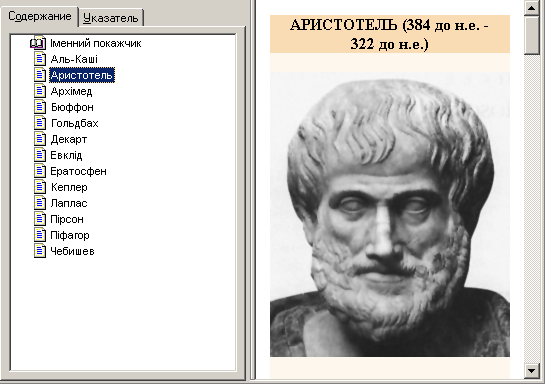Screen dimensions: 545x384
Task: Click the vertical scrollbar thumb
Action: [531, 35]
